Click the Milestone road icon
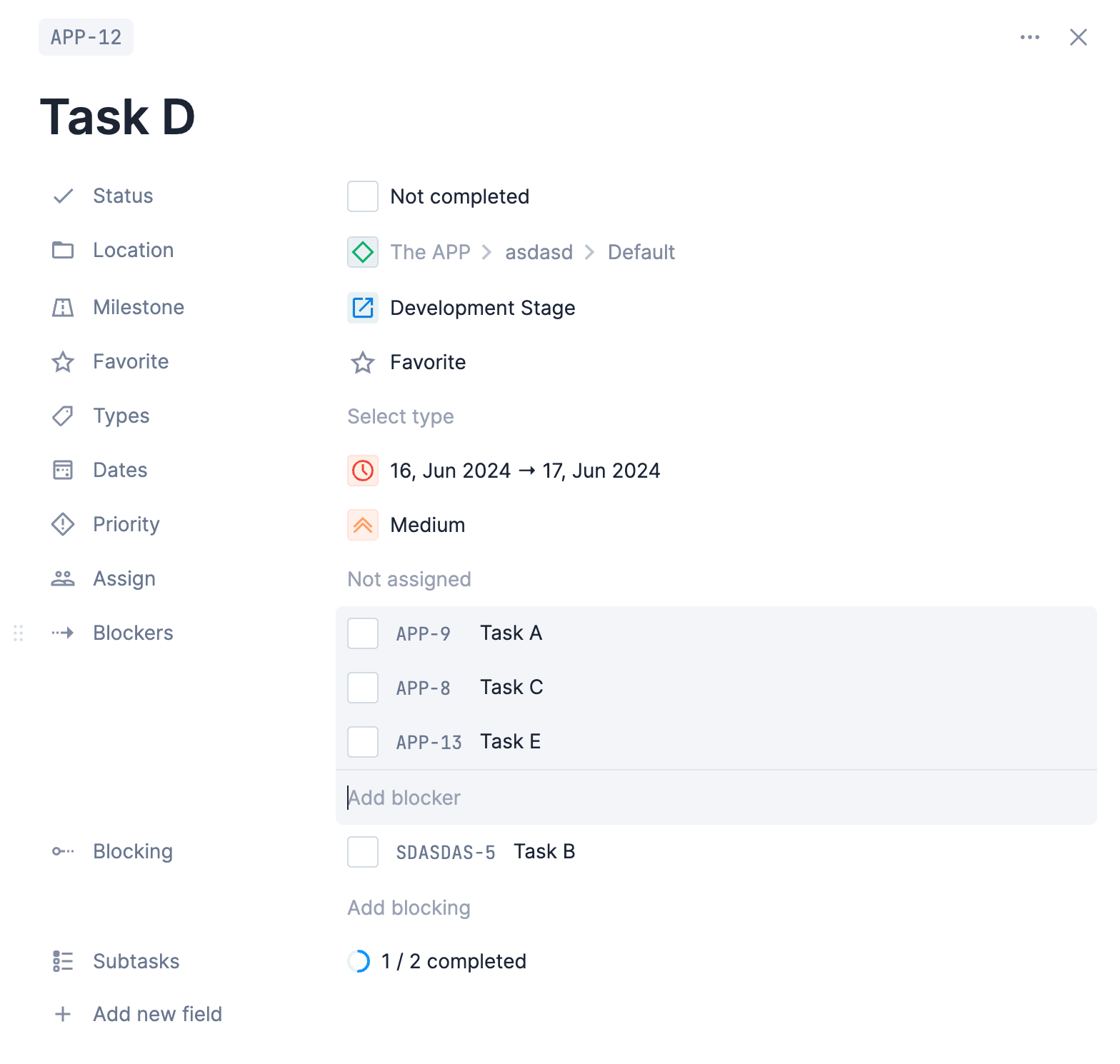 coord(63,308)
